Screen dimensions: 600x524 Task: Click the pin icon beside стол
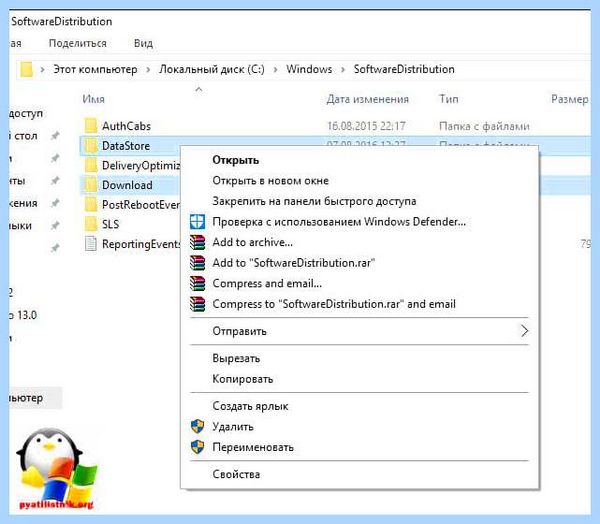click(55, 135)
